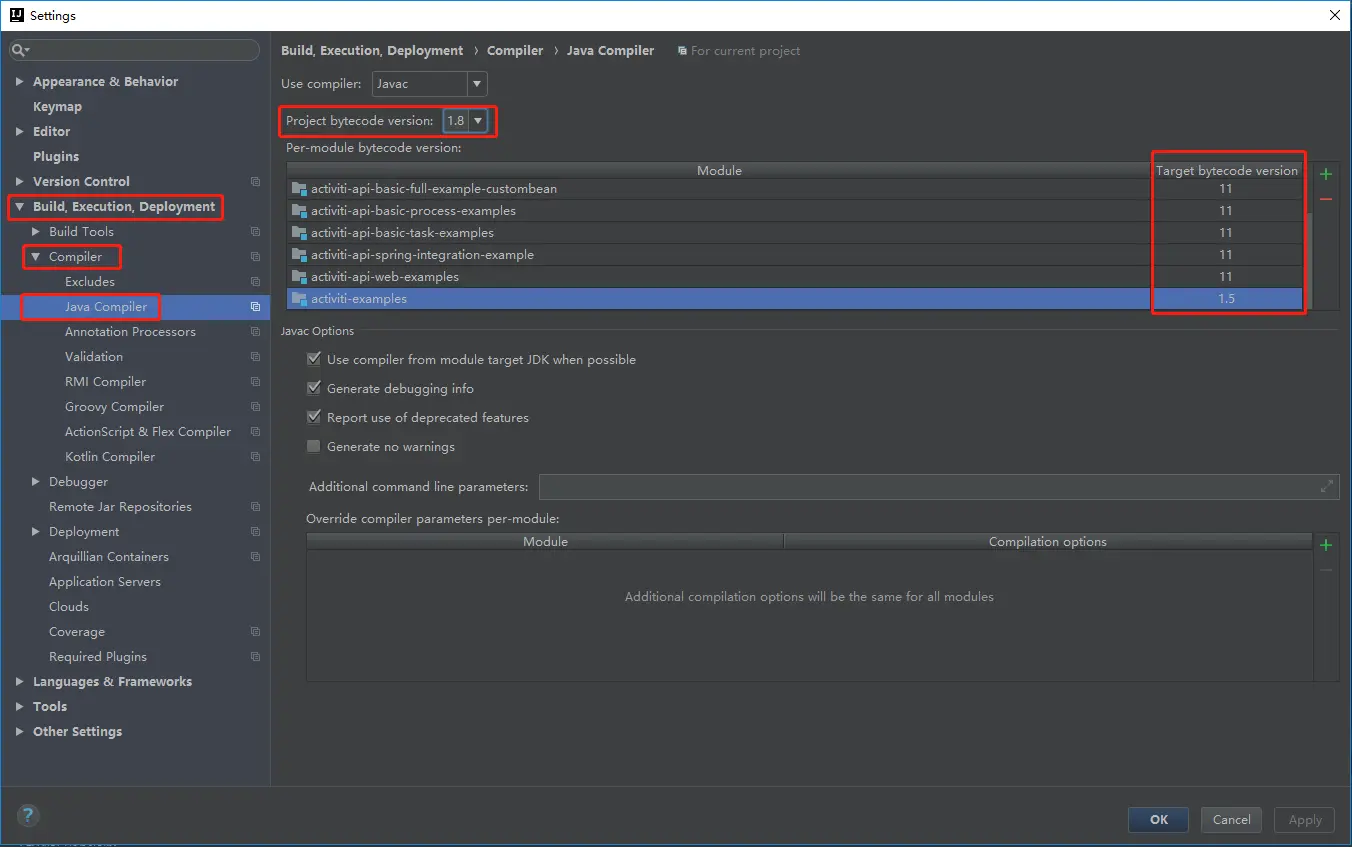The height and width of the screenshot is (847, 1352).
Task: Expand Appearance & Behavior section
Action: (x=19, y=82)
